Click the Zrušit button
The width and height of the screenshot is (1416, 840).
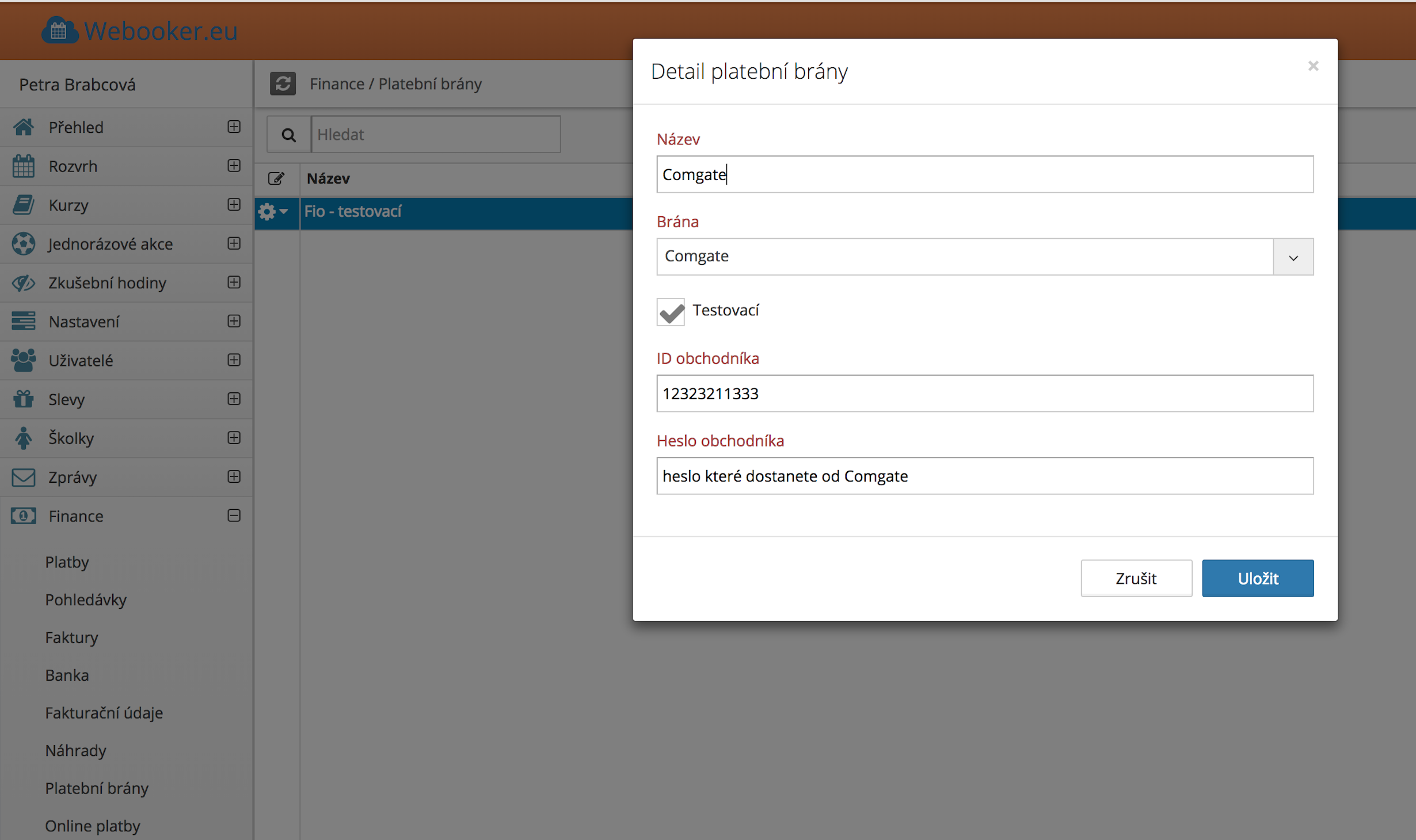tap(1136, 578)
